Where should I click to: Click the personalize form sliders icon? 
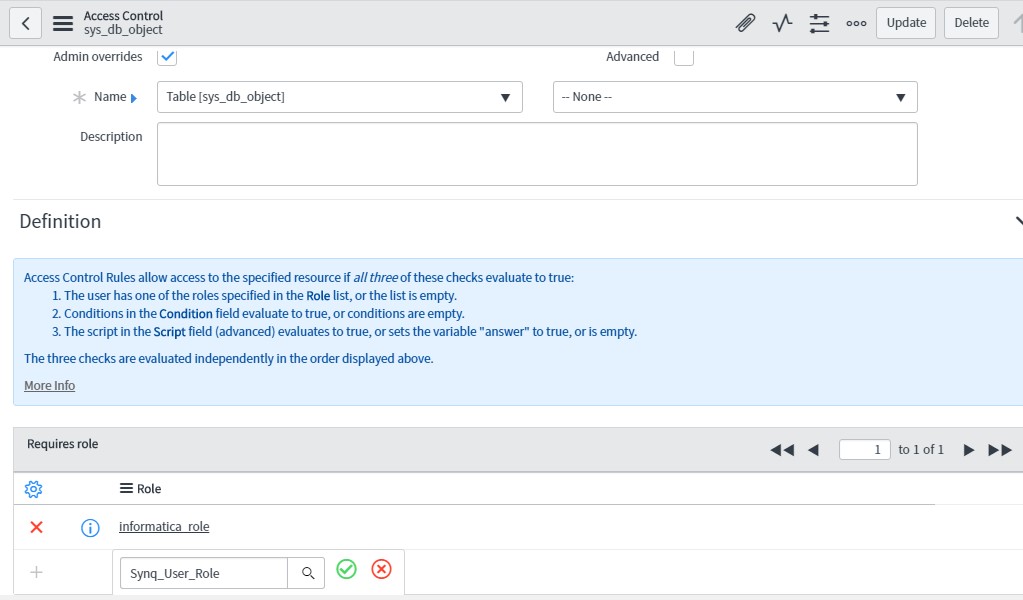pos(818,22)
